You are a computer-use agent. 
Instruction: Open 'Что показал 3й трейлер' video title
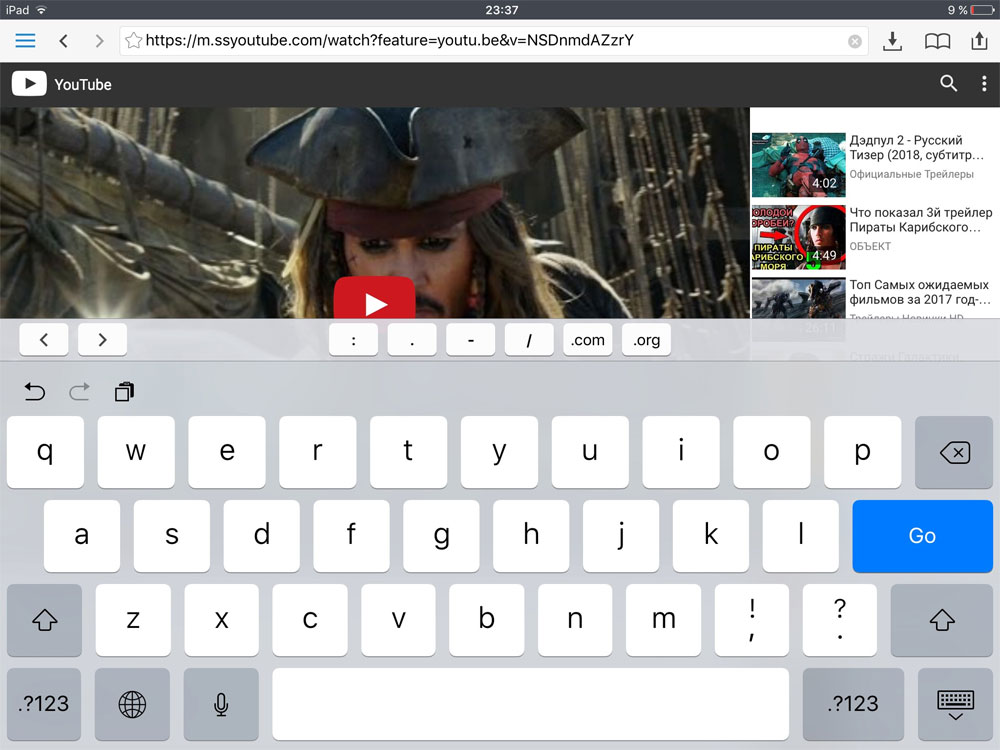click(921, 220)
